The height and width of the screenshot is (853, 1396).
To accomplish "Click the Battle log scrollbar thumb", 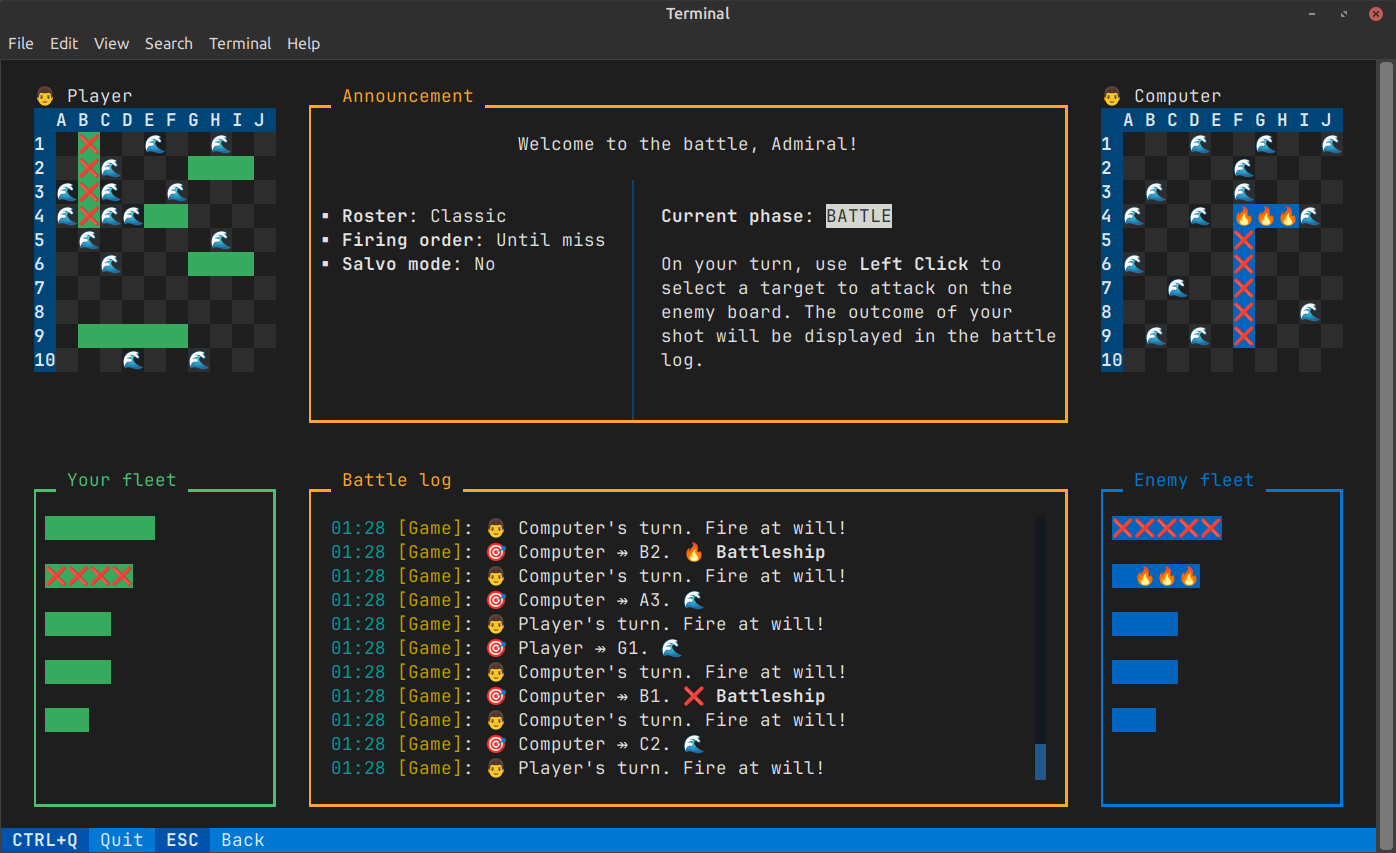I will (x=1040, y=762).
